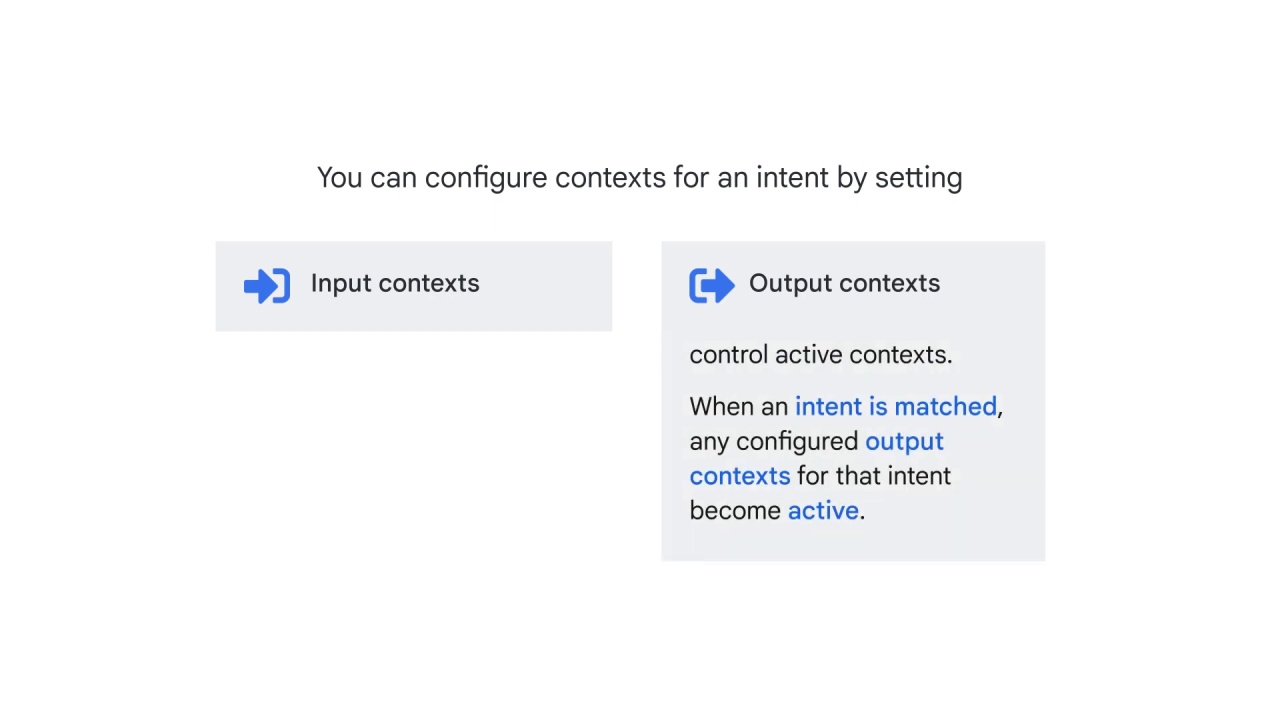This screenshot has width=1280, height=720.
Task: Click 'control active contexts.' sentence
Action: [821, 355]
